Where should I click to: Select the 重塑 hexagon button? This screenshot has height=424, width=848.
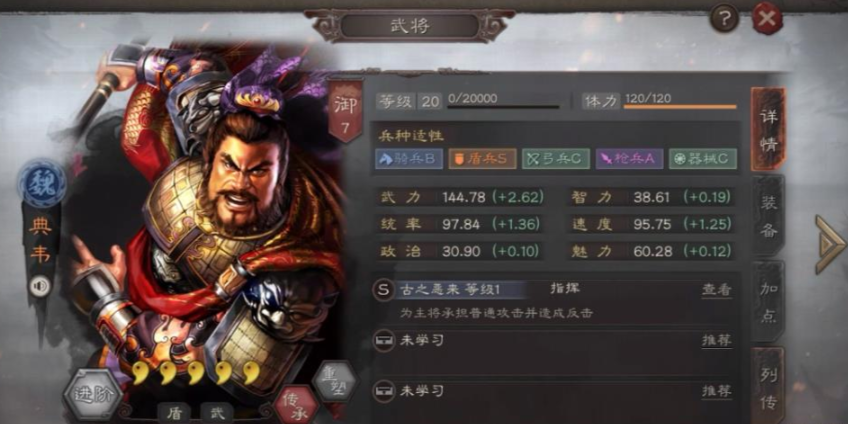click(335, 381)
